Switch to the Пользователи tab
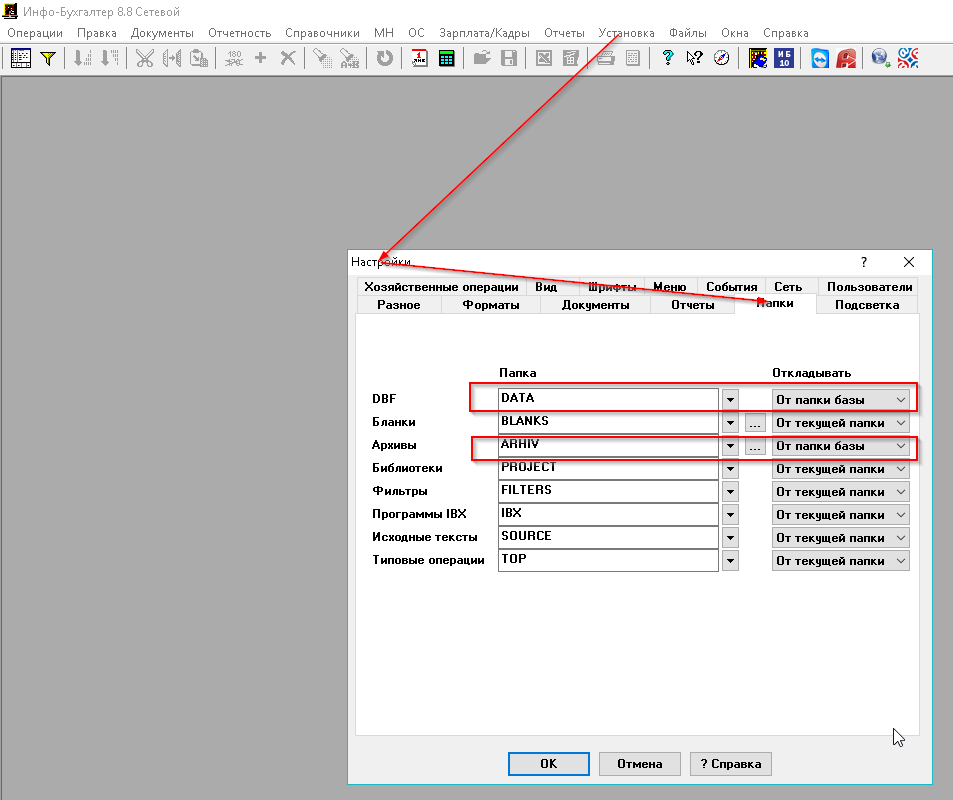 click(869, 287)
